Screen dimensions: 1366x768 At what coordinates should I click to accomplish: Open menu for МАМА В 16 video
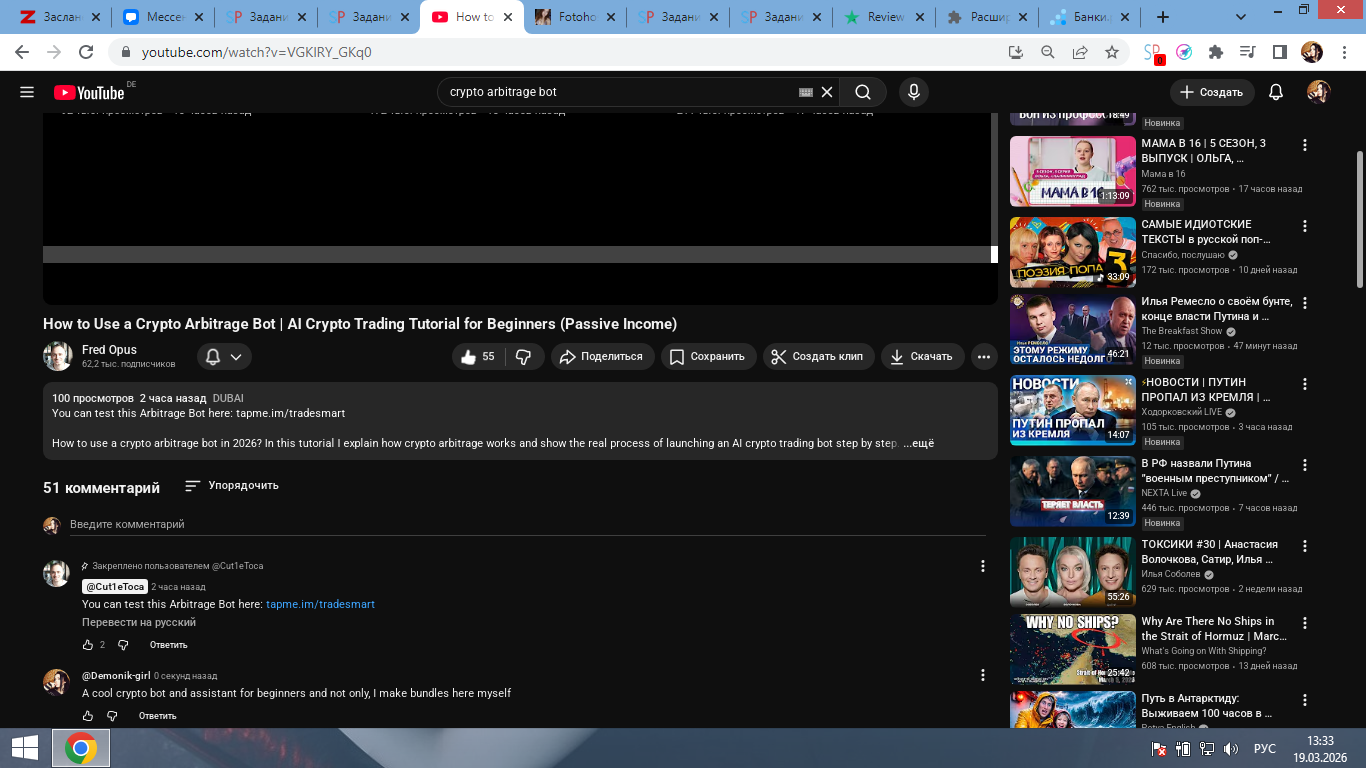tap(1304, 145)
